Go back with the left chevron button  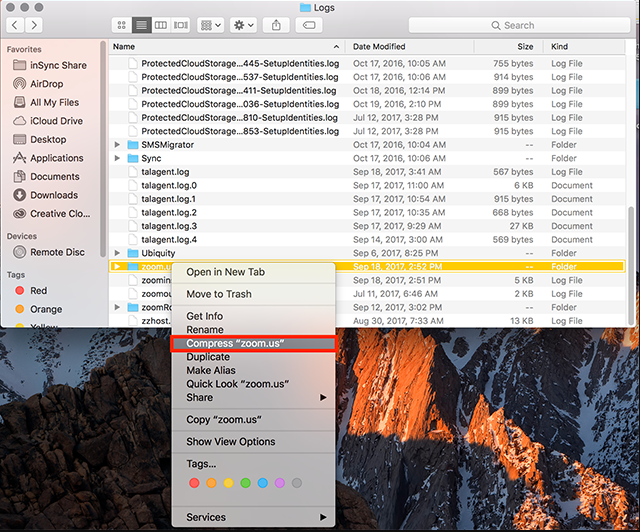(x=15, y=25)
